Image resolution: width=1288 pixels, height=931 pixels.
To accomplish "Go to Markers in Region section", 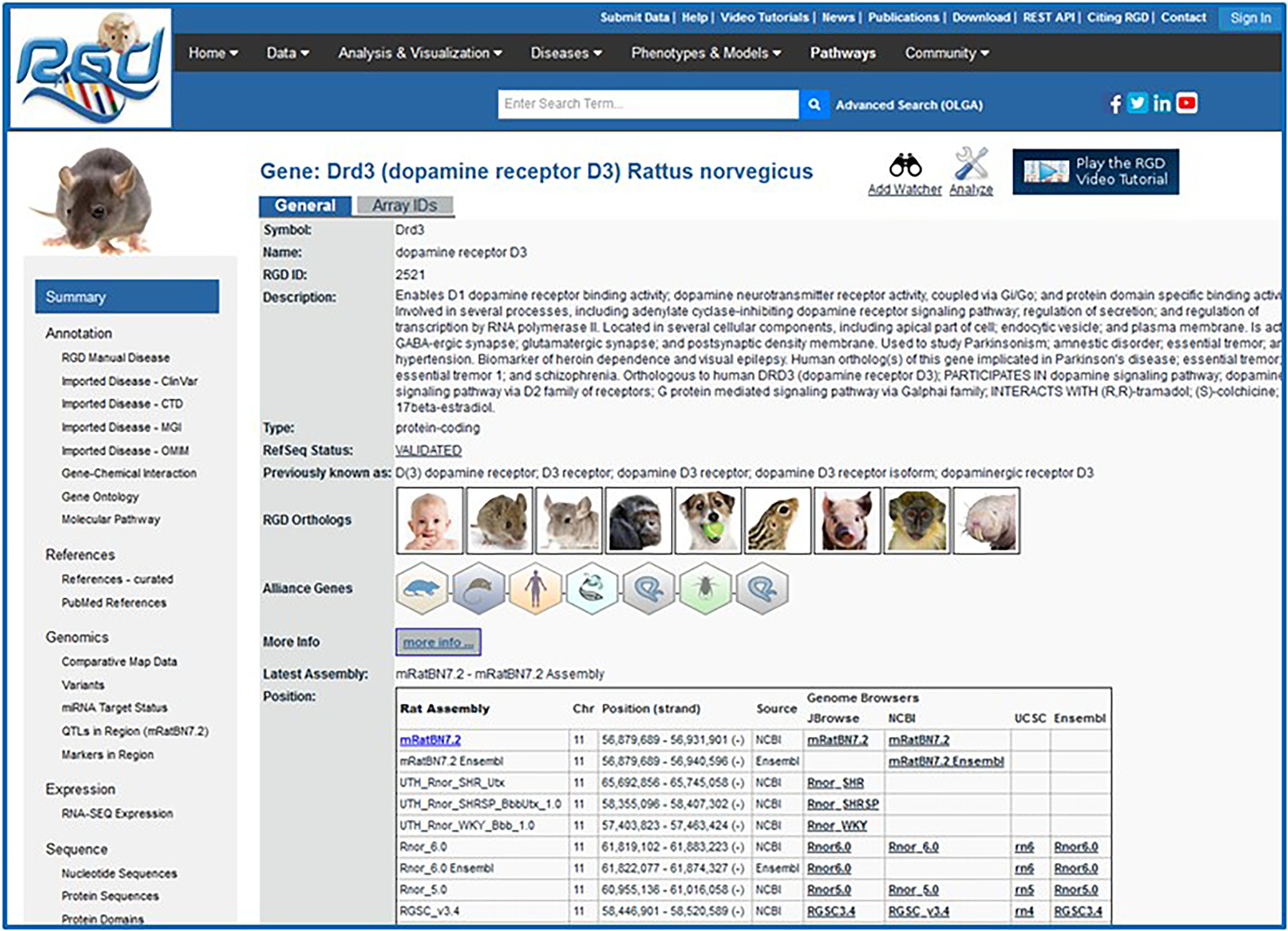I will click(x=107, y=755).
